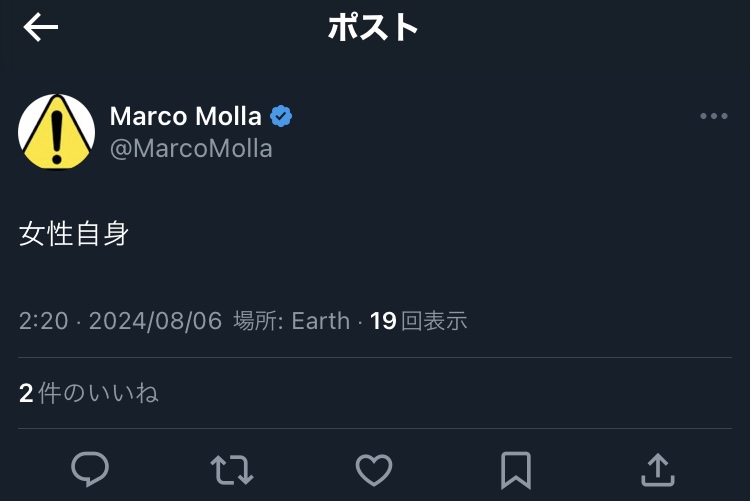
Task: Open the yellow warning-sign profile avatar
Action: (x=57, y=132)
